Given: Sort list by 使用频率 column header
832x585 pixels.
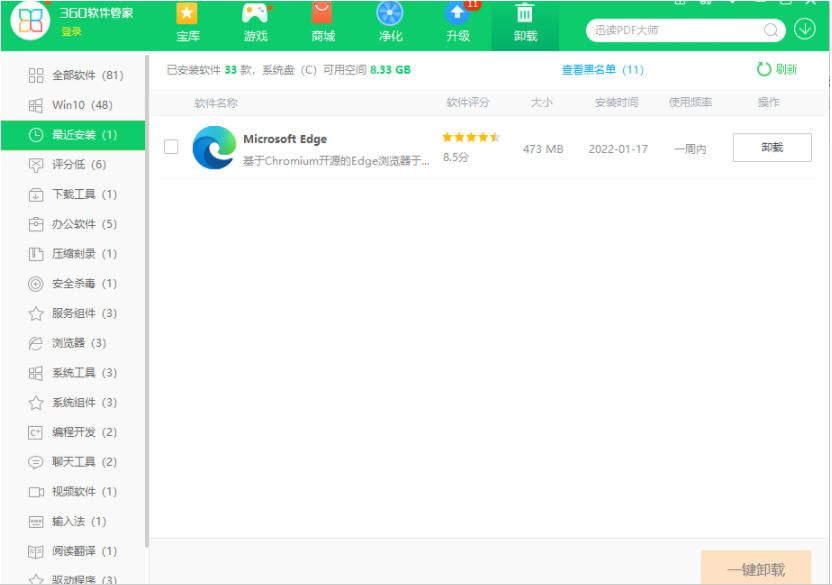Looking at the screenshot, I should (x=691, y=103).
